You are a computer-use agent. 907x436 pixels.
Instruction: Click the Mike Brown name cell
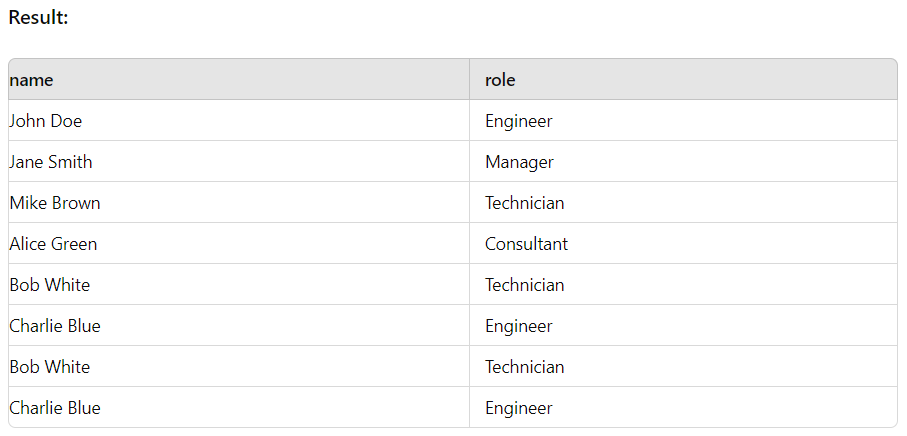pyautogui.click(x=239, y=202)
